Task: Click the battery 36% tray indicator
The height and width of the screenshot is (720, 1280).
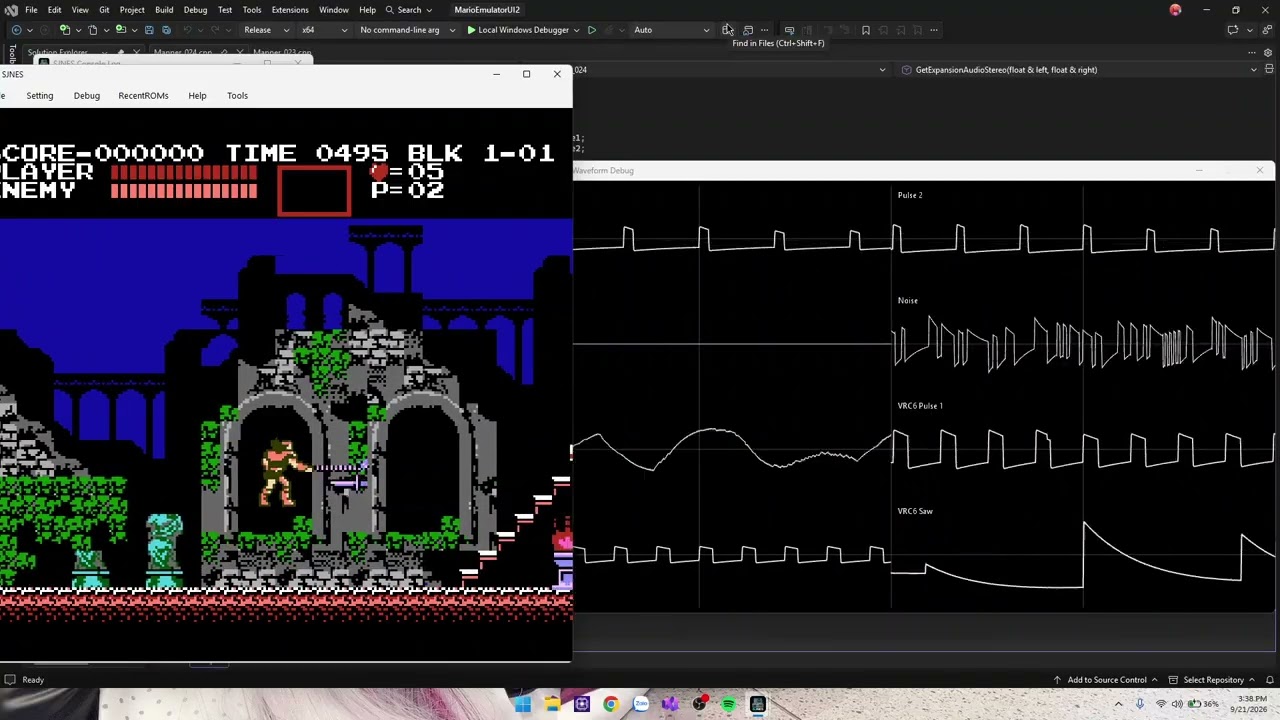Action: (x=1203, y=704)
